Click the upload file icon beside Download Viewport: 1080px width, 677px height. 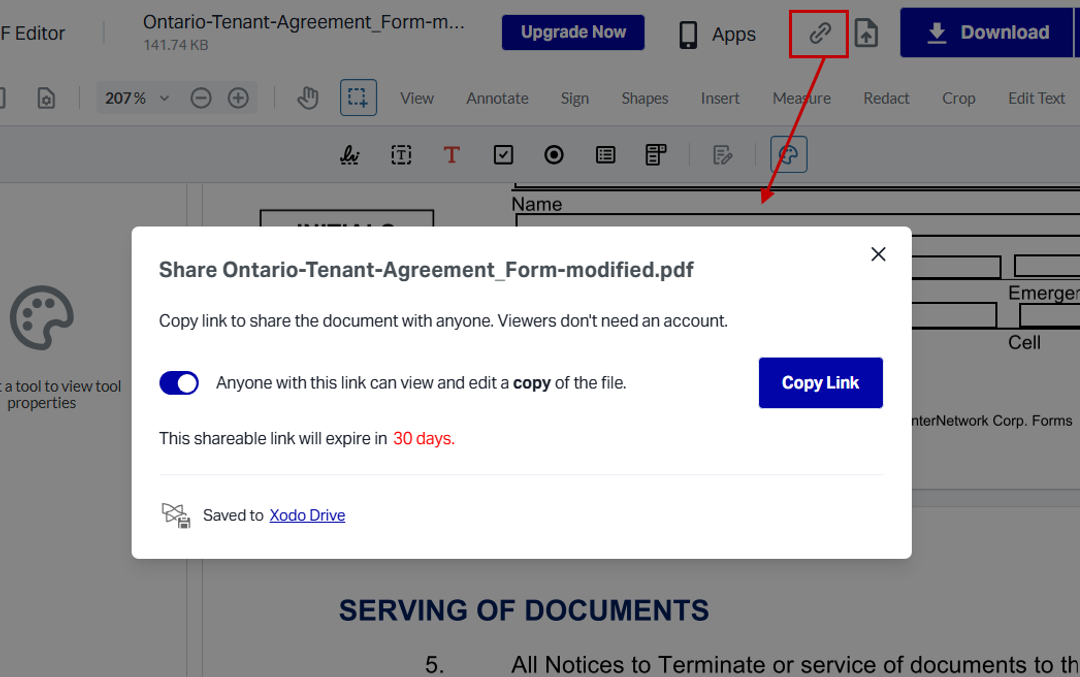pyautogui.click(x=866, y=33)
